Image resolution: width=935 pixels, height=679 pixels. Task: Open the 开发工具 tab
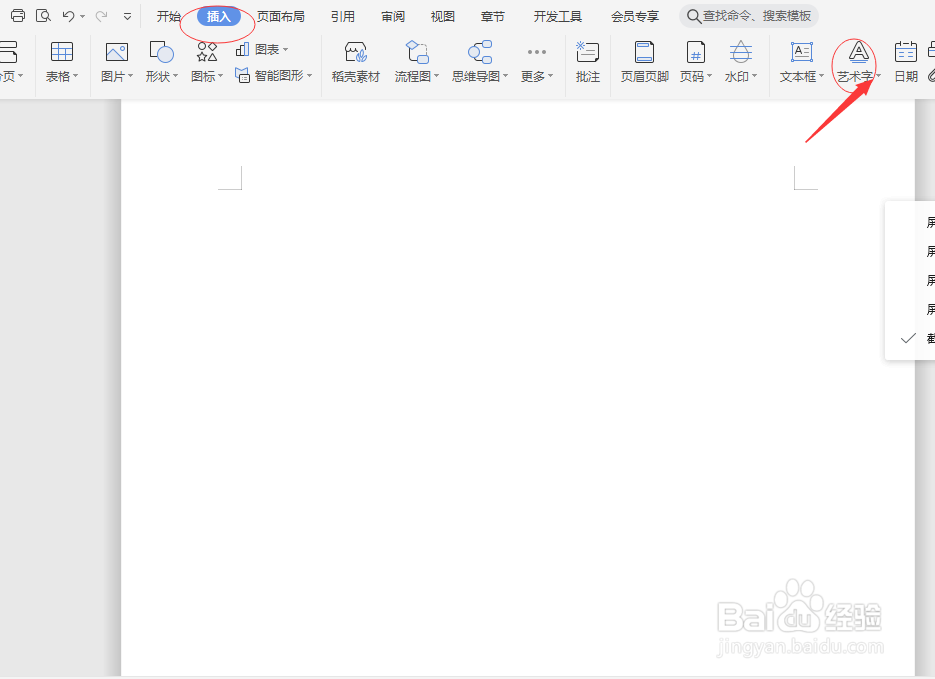[x=558, y=17]
